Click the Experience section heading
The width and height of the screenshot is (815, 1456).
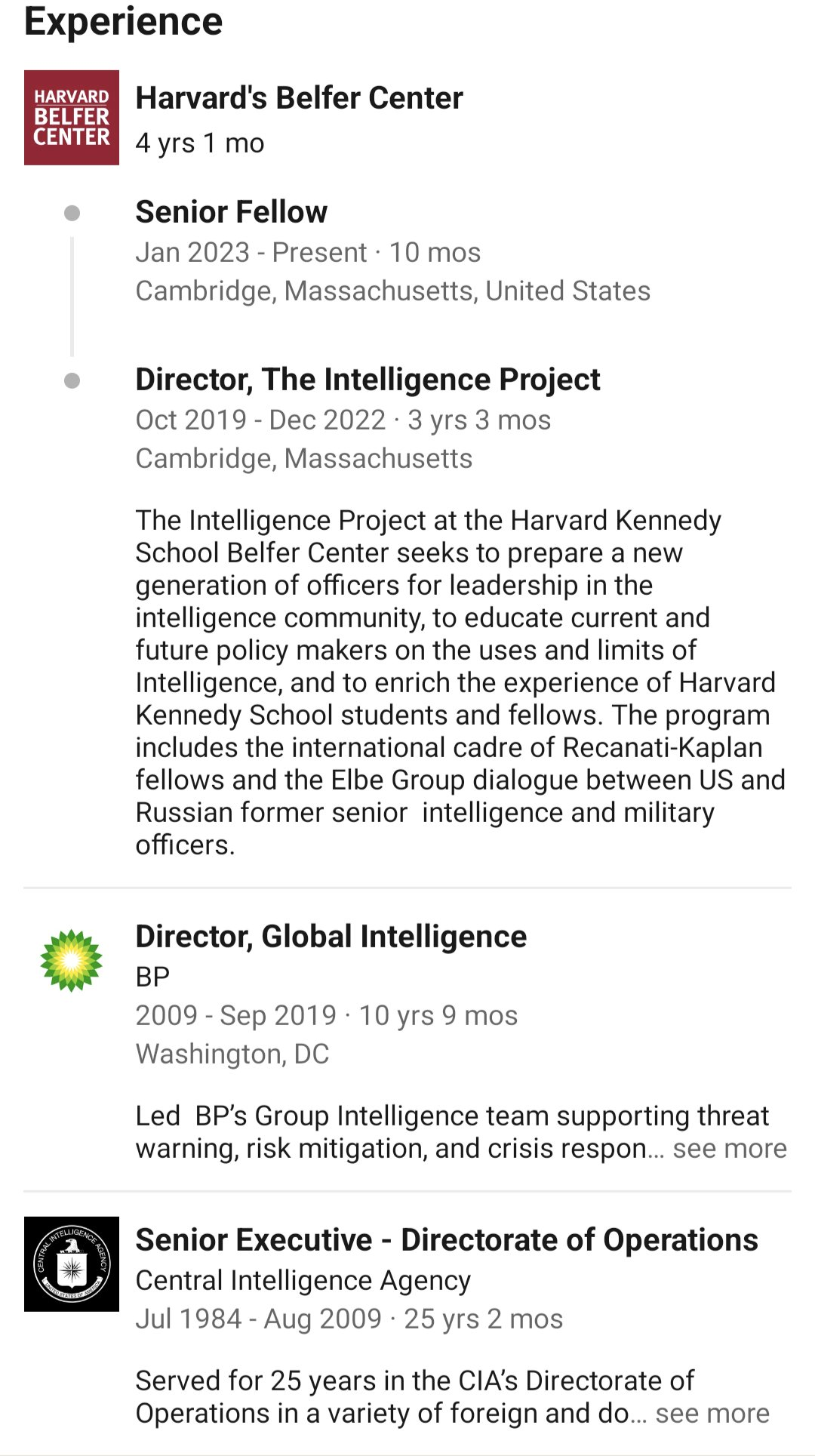124,21
